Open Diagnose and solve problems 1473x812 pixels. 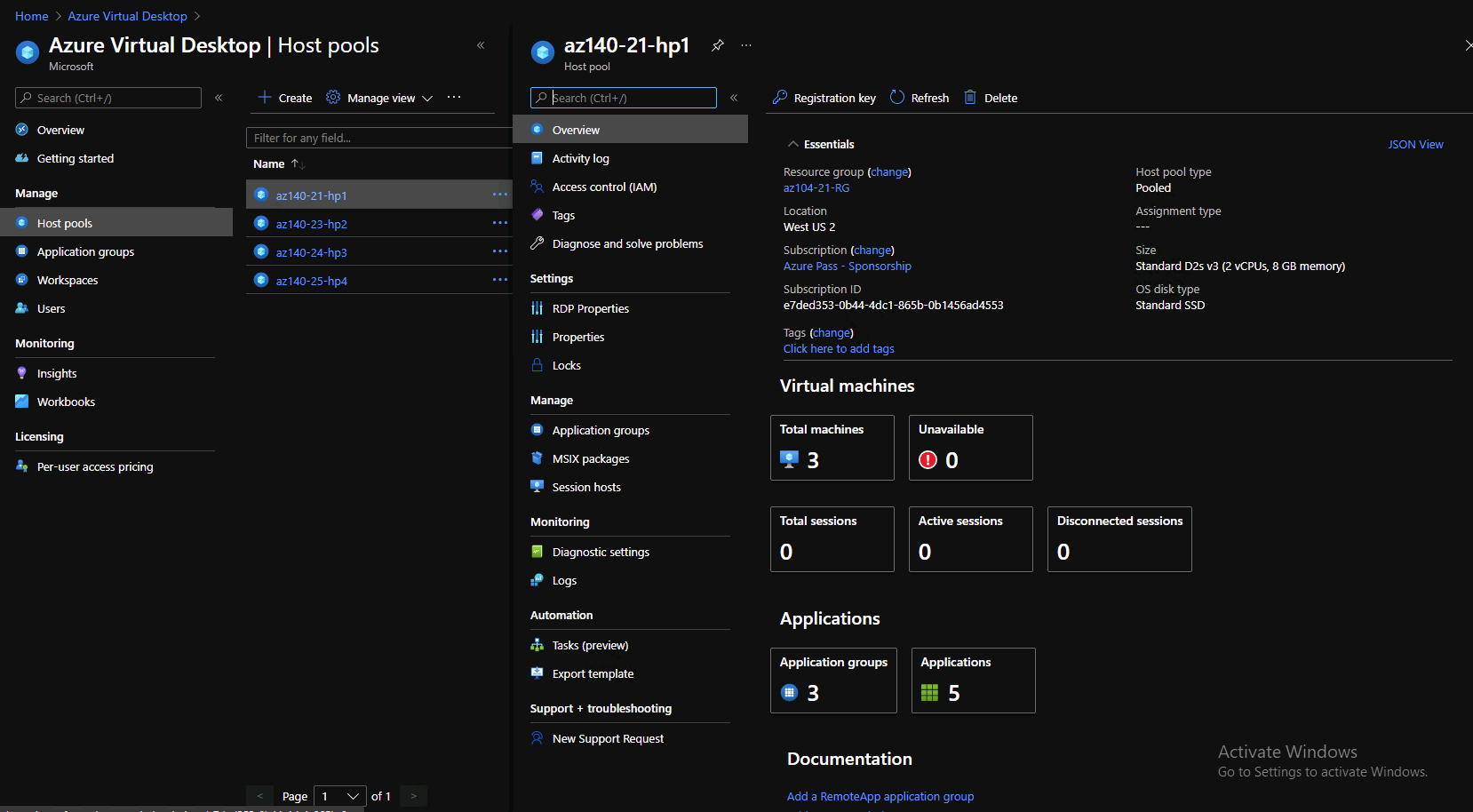[626, 243]
